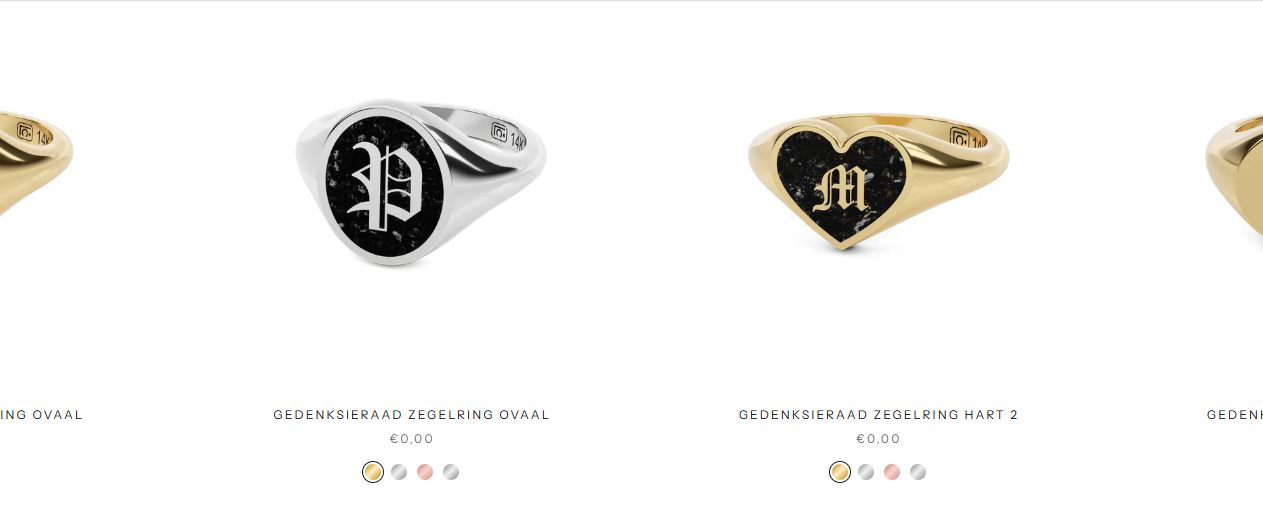Open the silver oval ring with letter P
The image size is (1263, 527).
click(420, 185)
